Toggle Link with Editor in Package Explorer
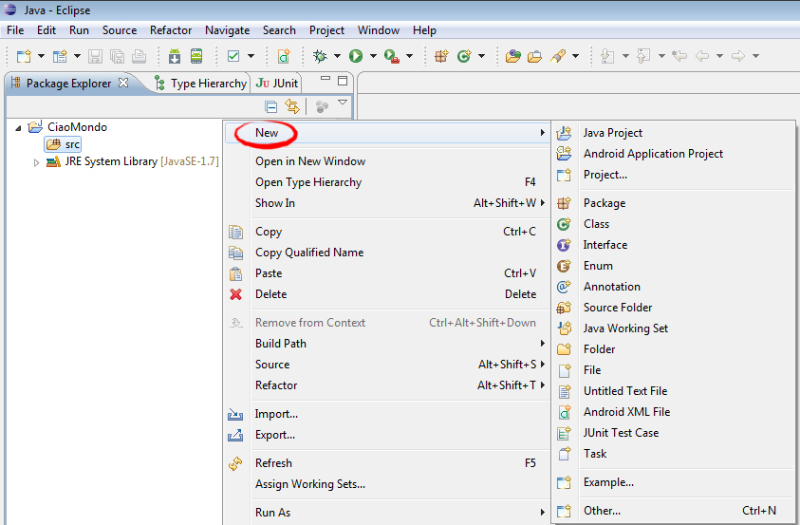Viewport: 800px width, 525px height. tap(292, 106)
